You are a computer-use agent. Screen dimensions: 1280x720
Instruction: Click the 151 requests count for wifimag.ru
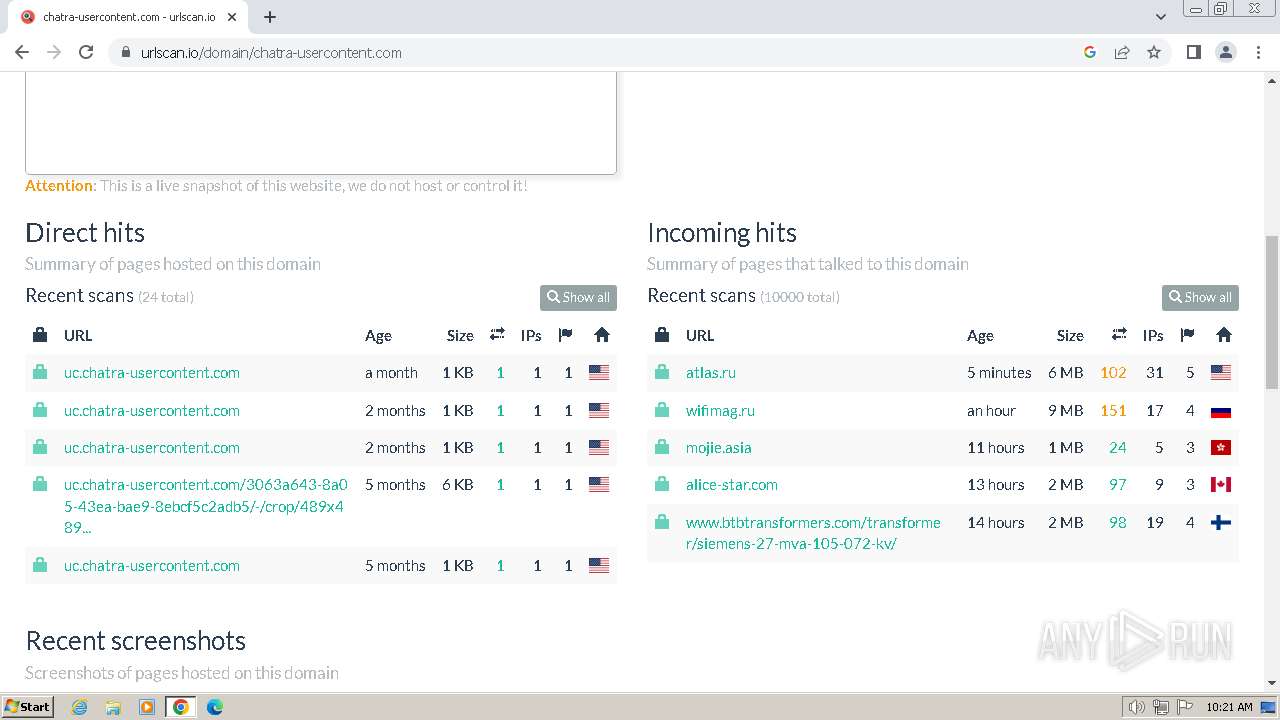click(1113, 411)
